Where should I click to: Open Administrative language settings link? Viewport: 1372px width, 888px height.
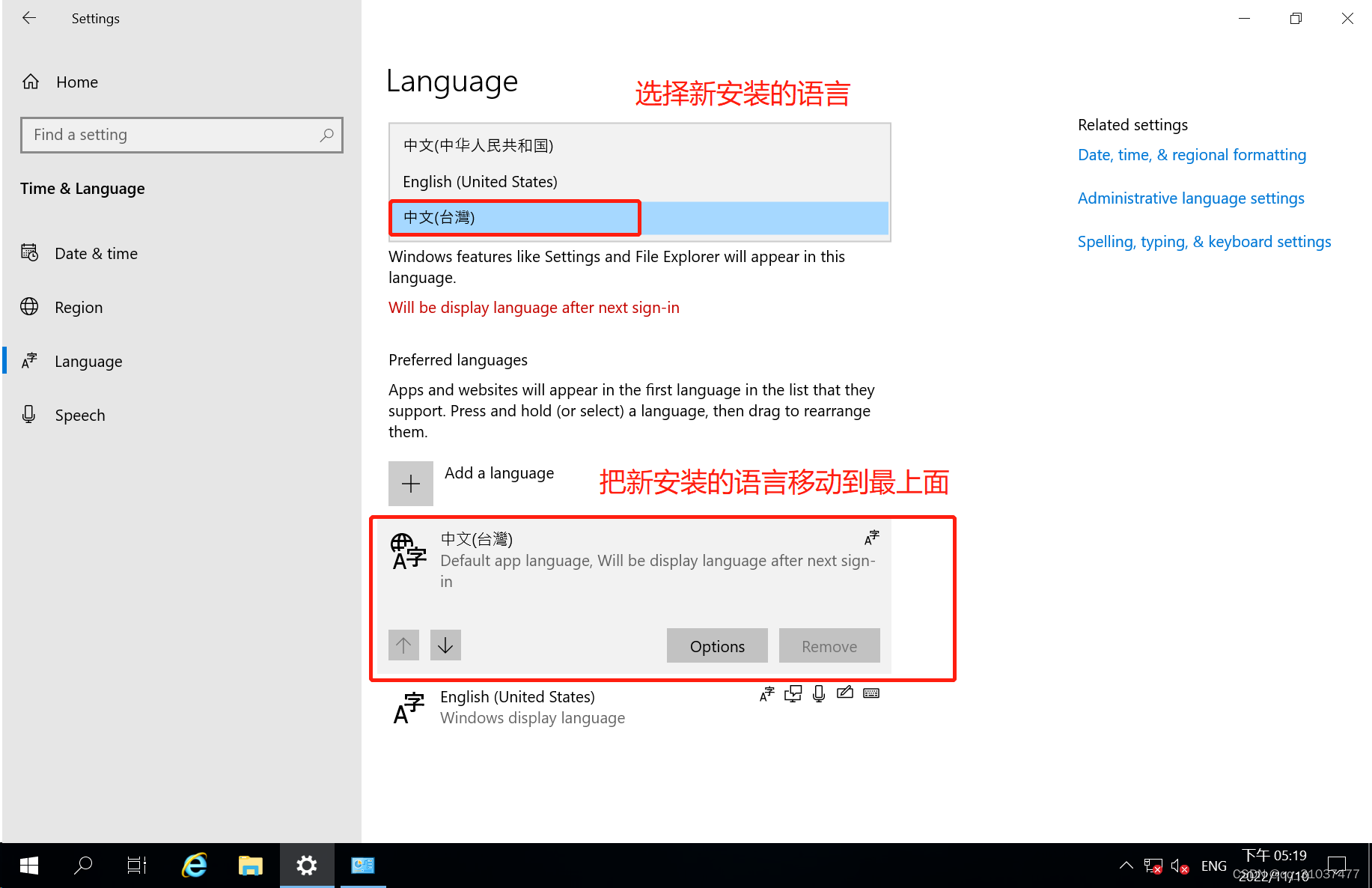(x=1191, y=198)
